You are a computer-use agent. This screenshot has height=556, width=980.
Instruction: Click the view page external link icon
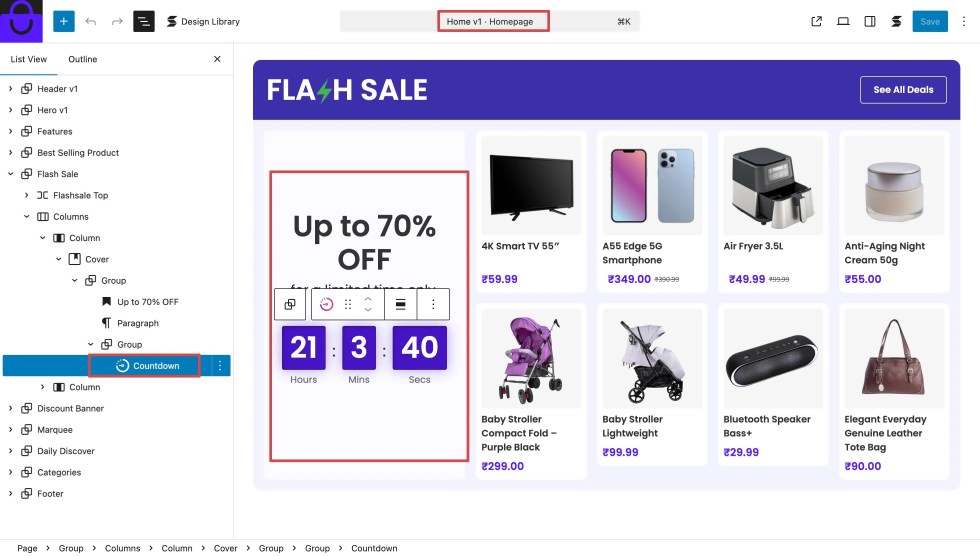point(817,21)
